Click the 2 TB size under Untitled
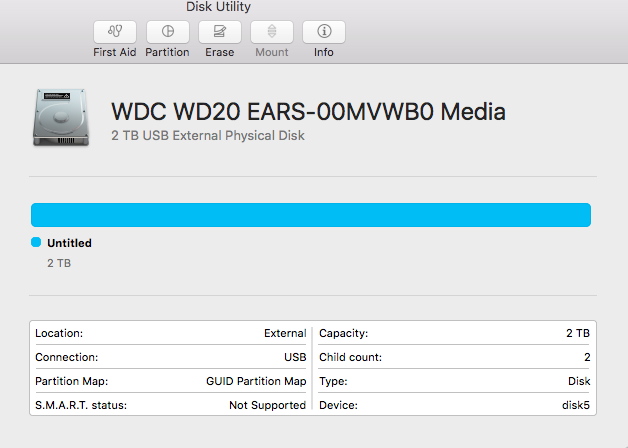628x448 pixels. (59, 263)
